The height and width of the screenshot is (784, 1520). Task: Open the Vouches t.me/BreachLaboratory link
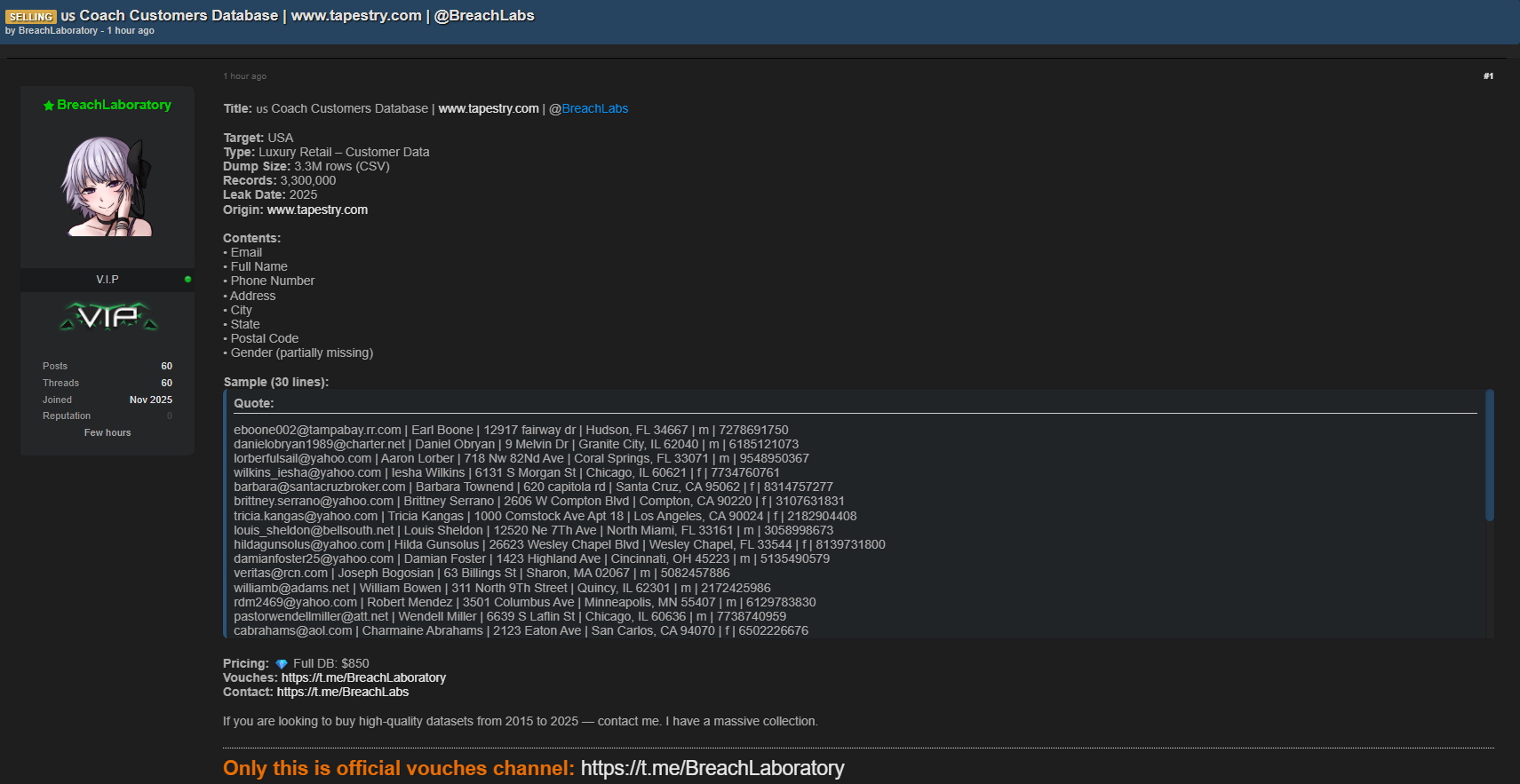coord(363,677)
